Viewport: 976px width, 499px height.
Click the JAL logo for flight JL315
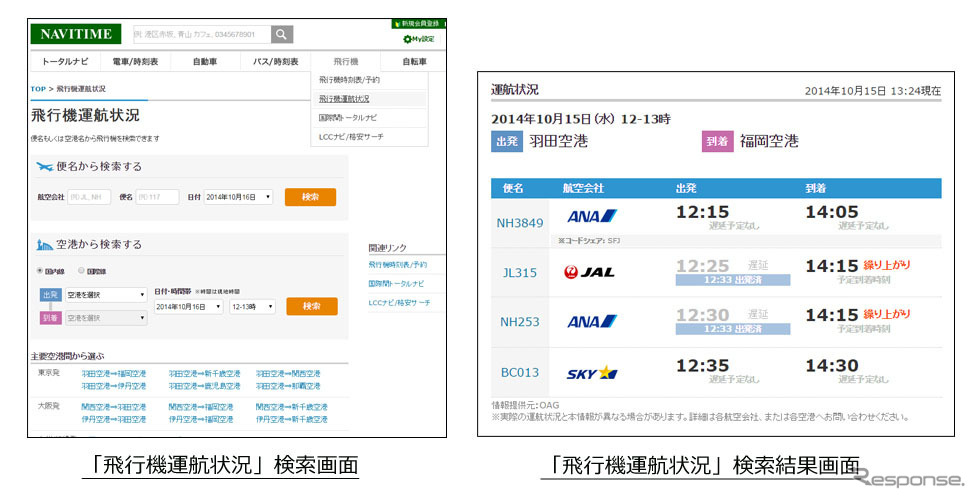pyautogui.click(x=589, y=272)
